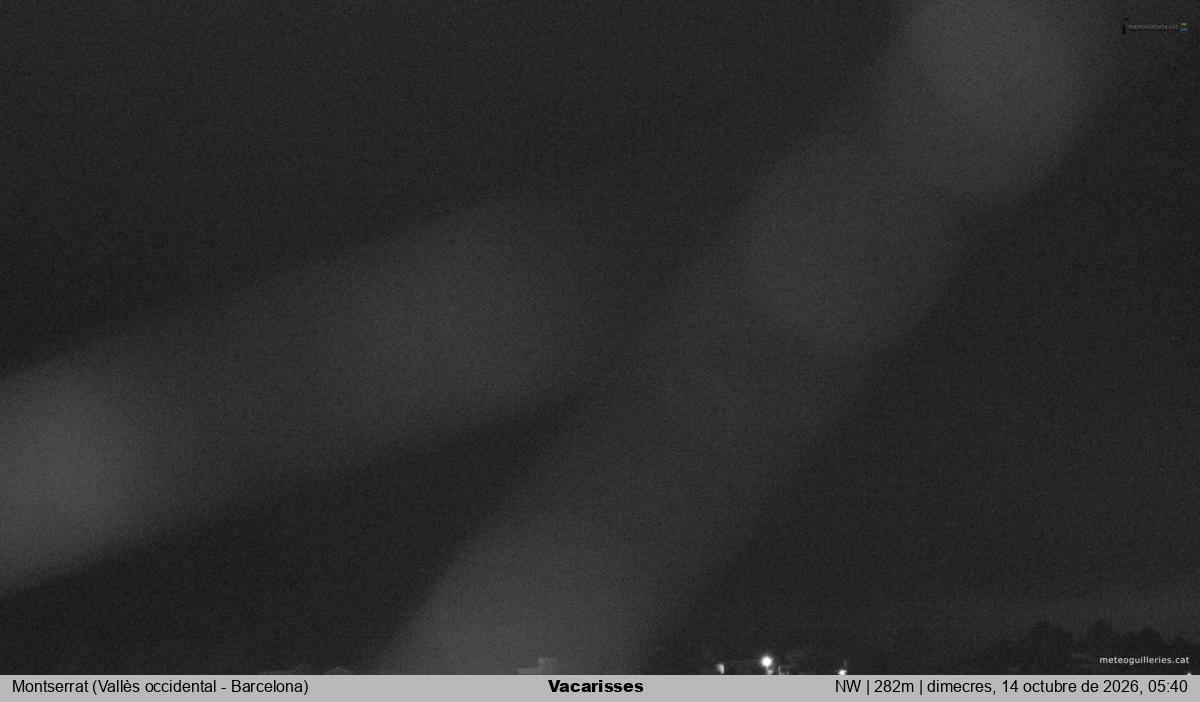This screenshot has width=1200, height=702.
Task: Select the Vacarisses location title
Action: point(596,686)
